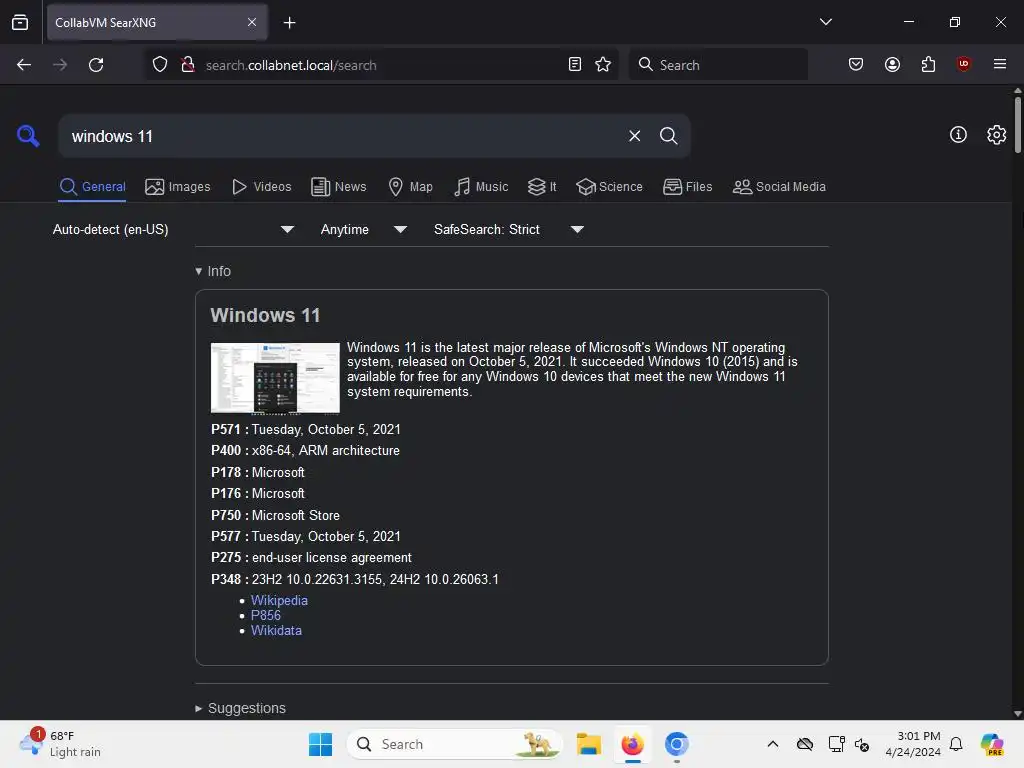Click the network display tray icon

point(836,744)
